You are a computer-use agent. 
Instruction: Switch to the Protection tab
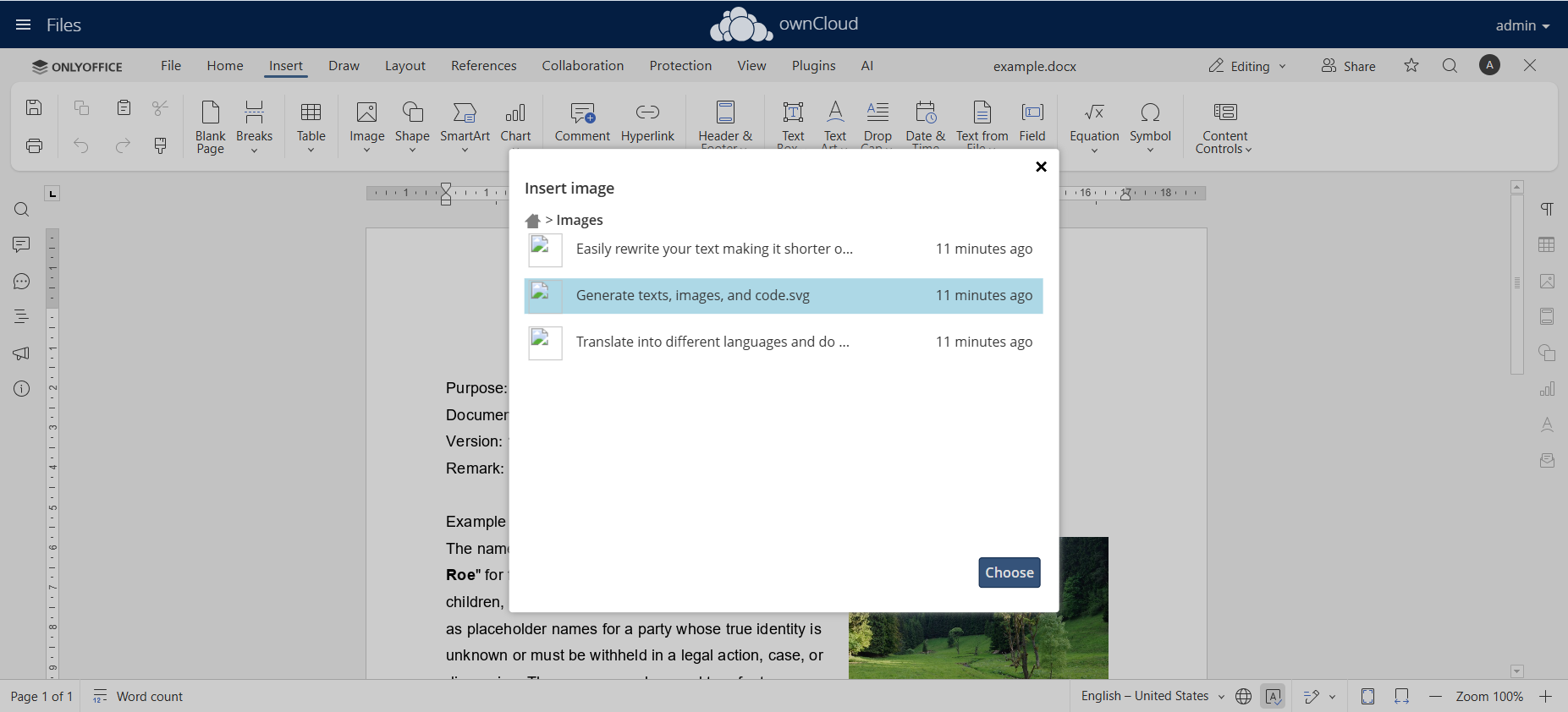click(x=680, y=65)
